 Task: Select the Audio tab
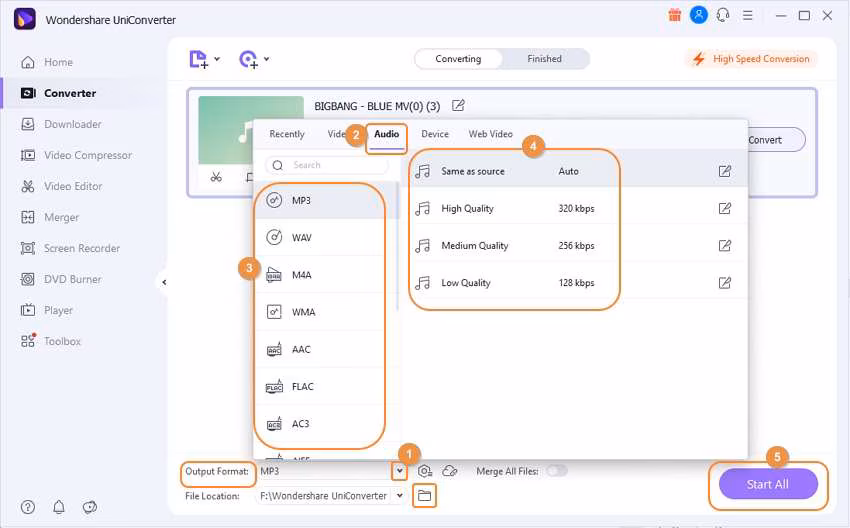(x=387, y=134)
